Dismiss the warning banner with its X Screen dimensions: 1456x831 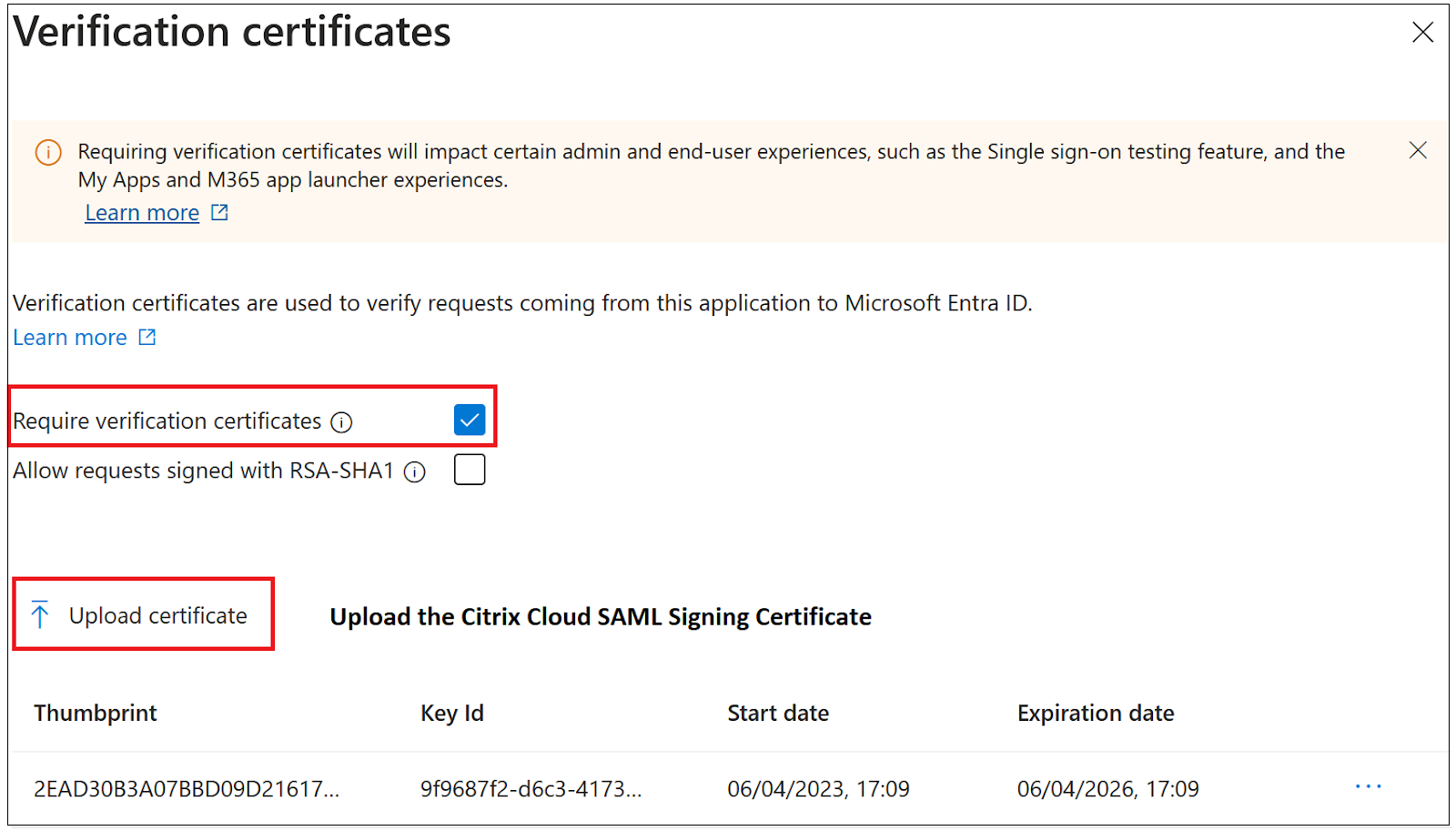point(1417,150)
